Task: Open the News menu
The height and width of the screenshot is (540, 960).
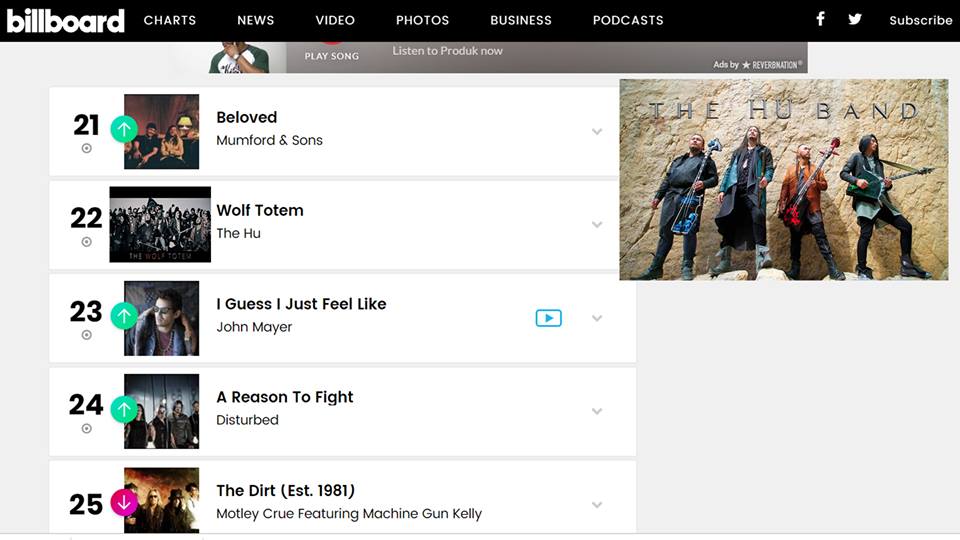Action: click(x=255, y=20)
